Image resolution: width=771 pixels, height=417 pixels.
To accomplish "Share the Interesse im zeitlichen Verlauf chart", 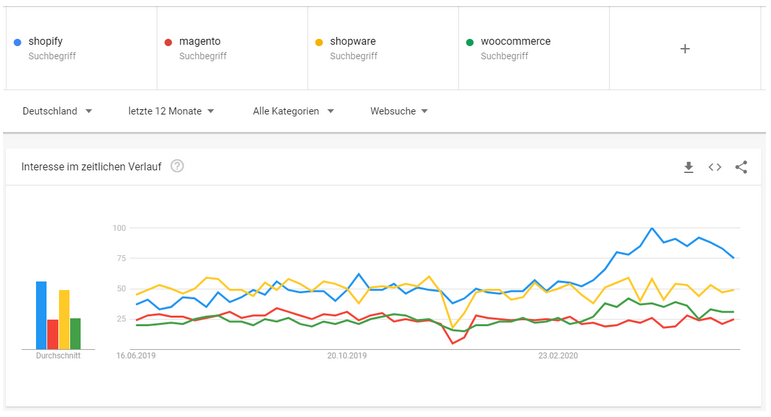I will pyautogui.click(x=741, y=167).
